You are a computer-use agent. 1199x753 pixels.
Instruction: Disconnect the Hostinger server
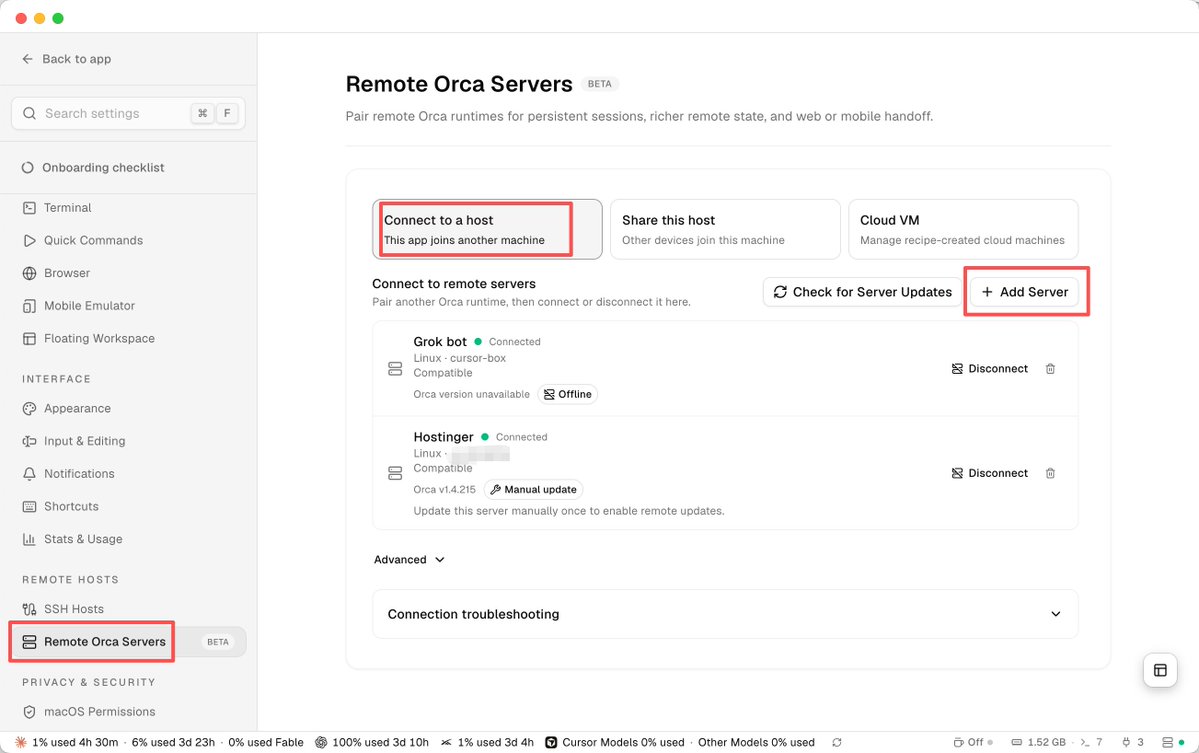click(989, 473)
